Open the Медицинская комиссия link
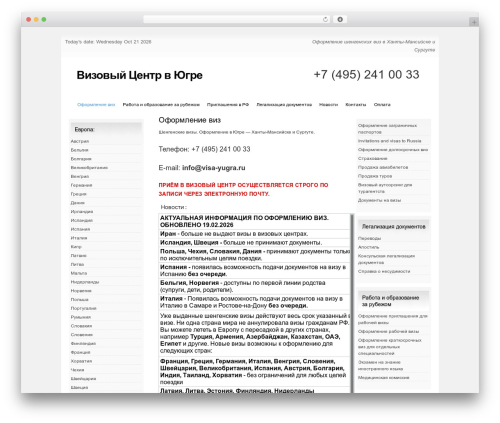 tap(383, 378)
